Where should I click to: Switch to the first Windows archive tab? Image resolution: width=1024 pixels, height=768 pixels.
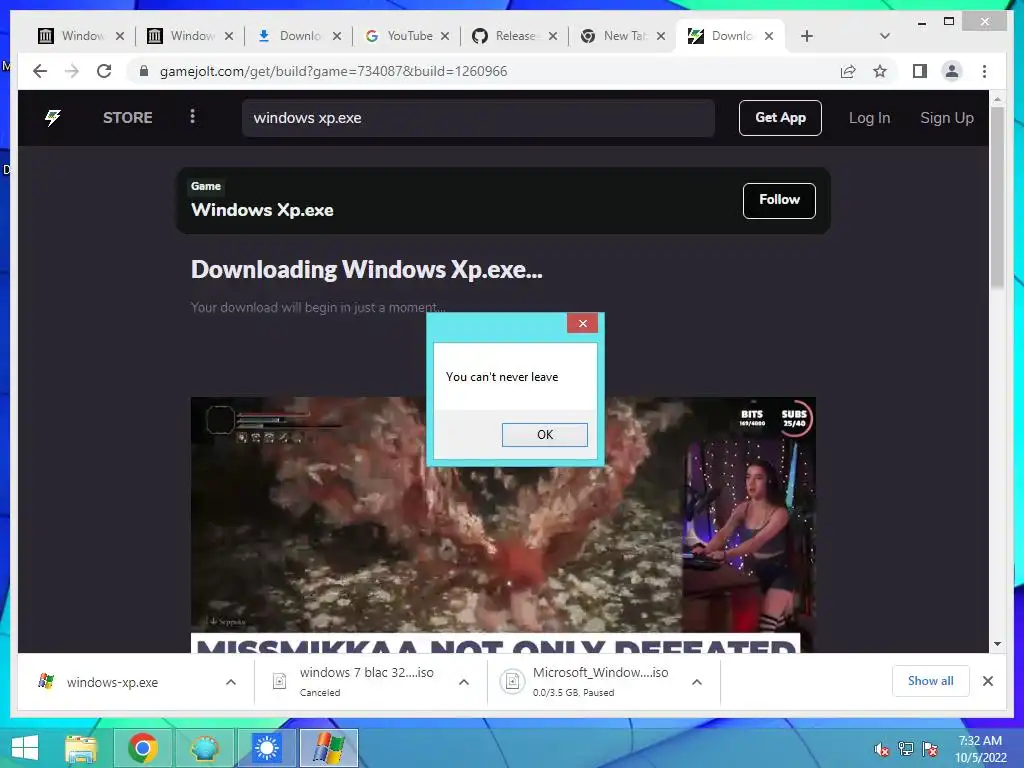pyautogui.click(x=73, y=36)
